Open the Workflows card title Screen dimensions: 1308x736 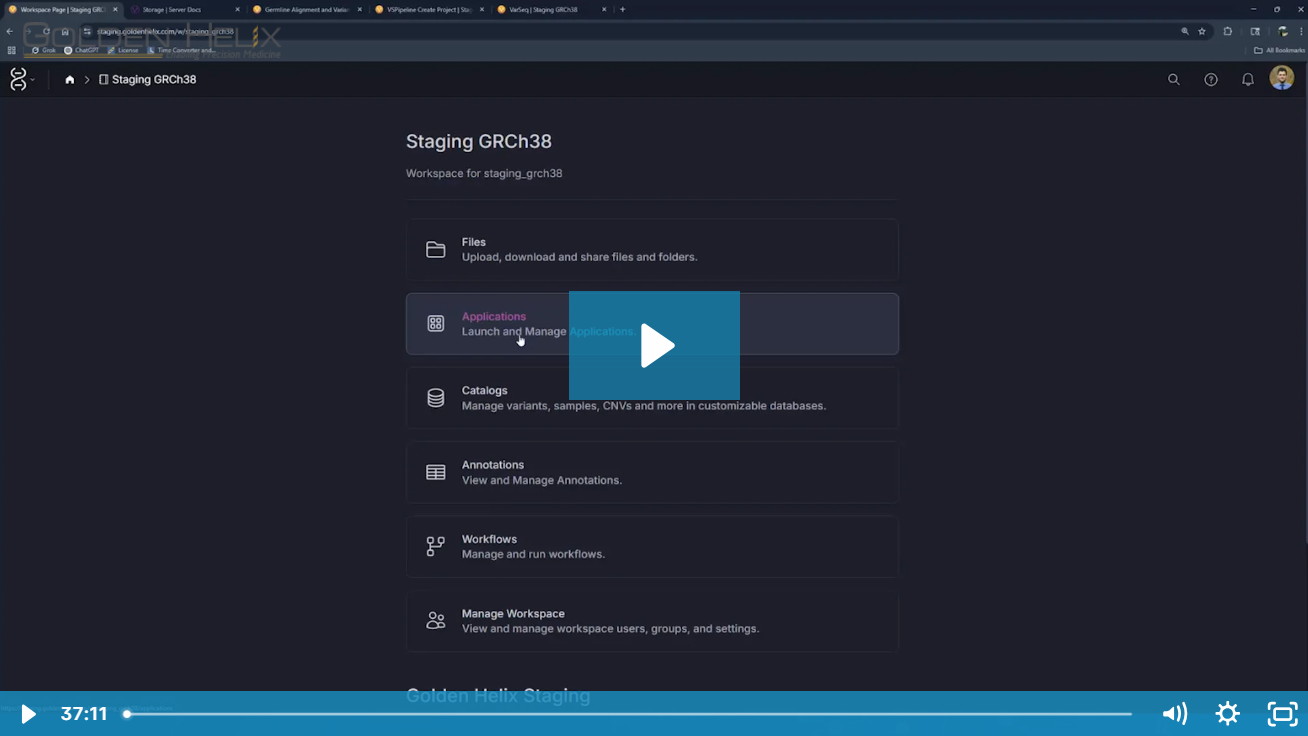(x=490, y=539)
